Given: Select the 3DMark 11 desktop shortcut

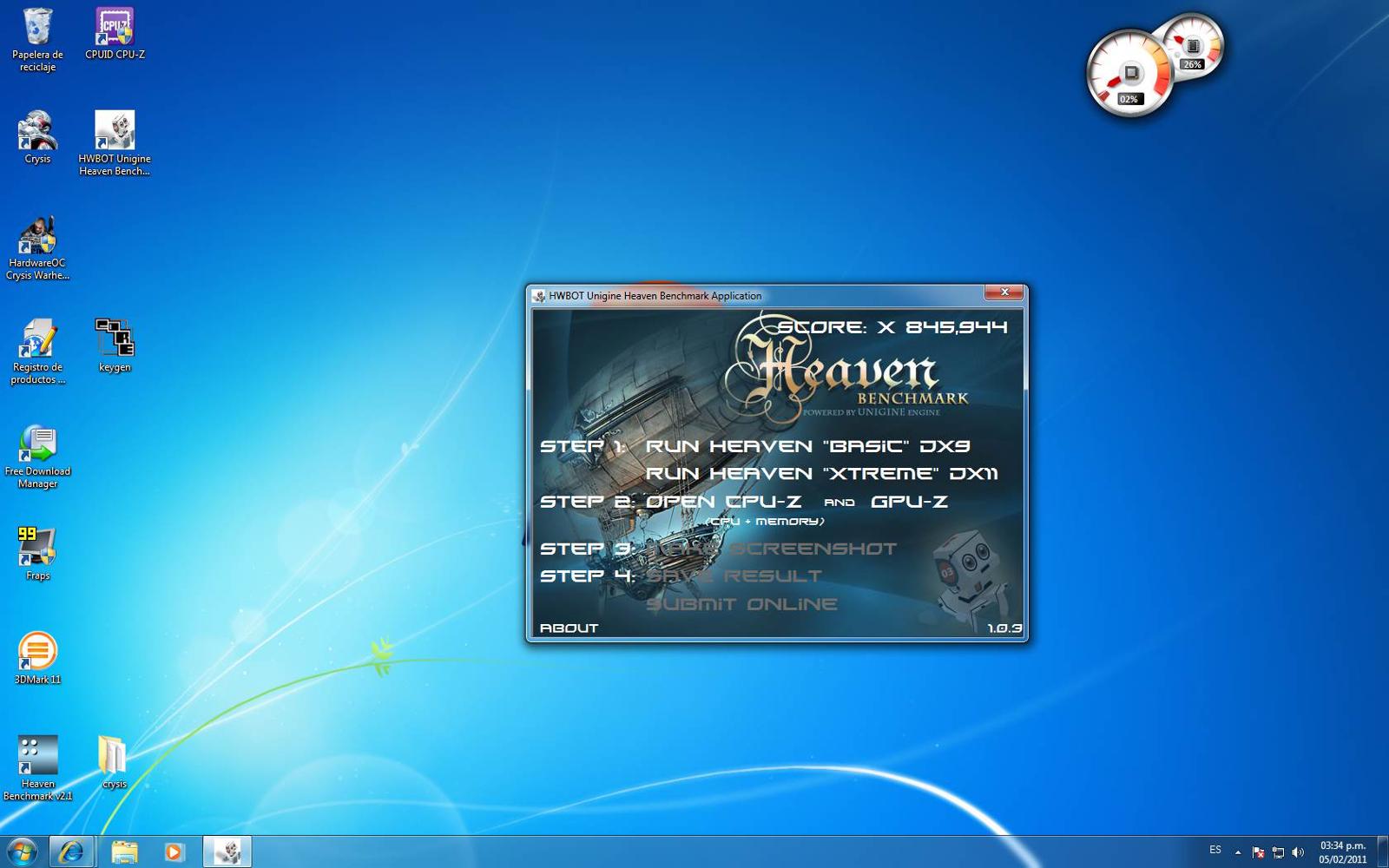Looking at the screenshot, I should pos(37,659).
